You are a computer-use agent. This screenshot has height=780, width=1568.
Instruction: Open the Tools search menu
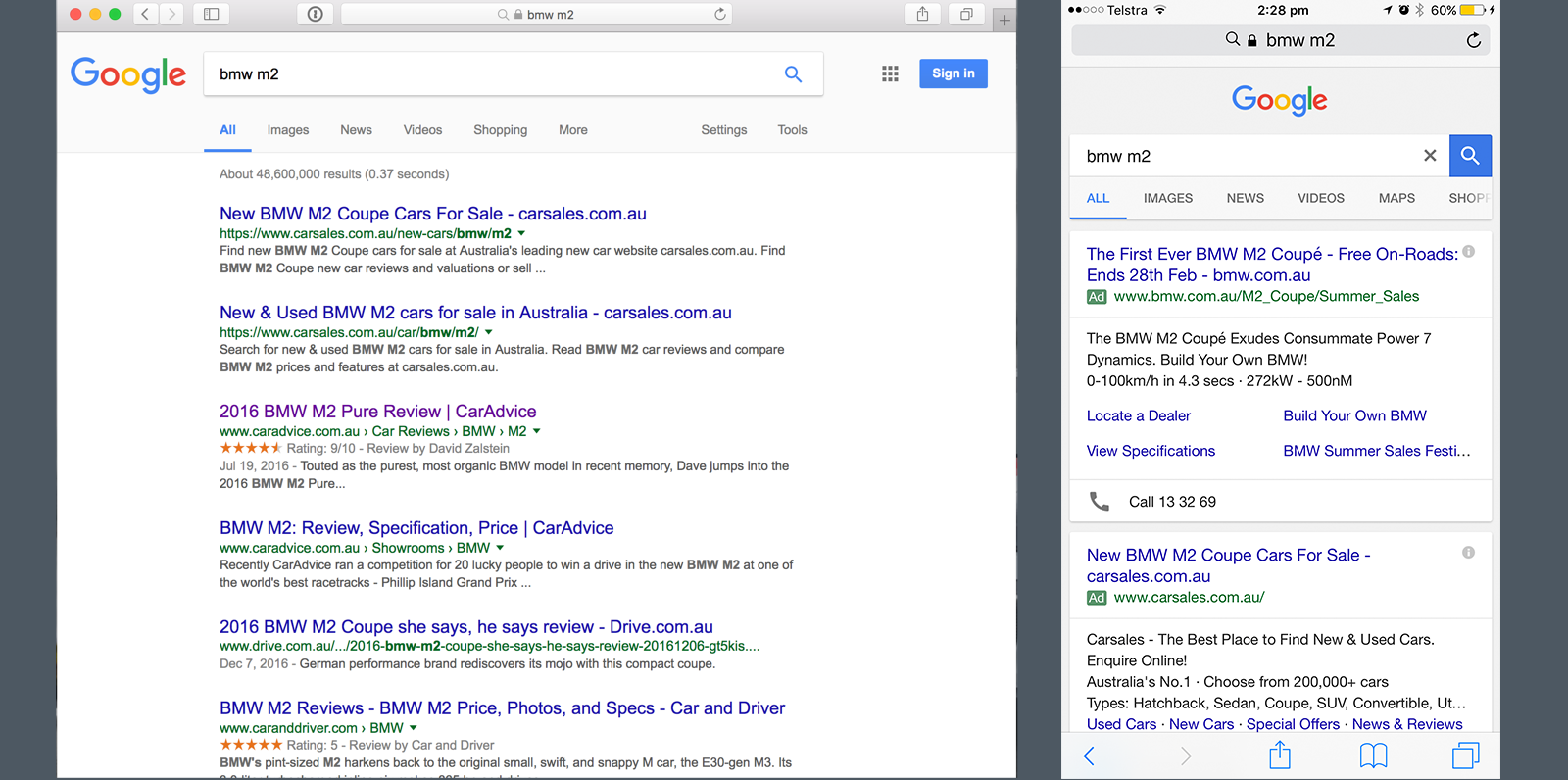(792, 130)
